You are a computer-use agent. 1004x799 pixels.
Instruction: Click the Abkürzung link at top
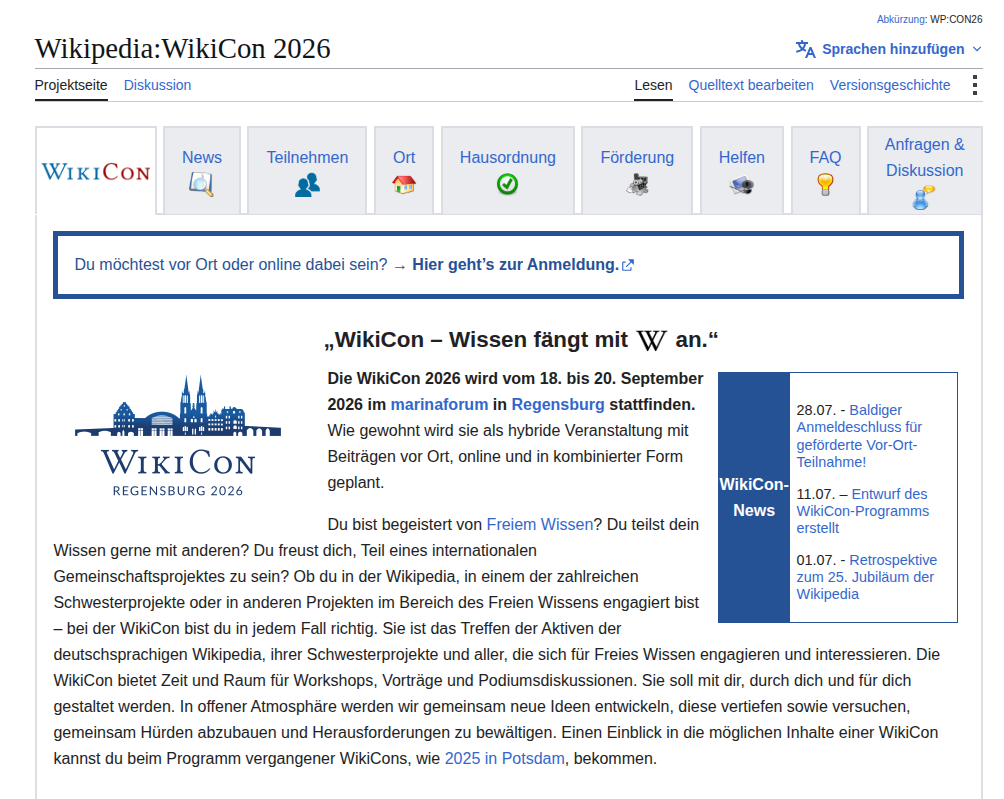(902, 19)
